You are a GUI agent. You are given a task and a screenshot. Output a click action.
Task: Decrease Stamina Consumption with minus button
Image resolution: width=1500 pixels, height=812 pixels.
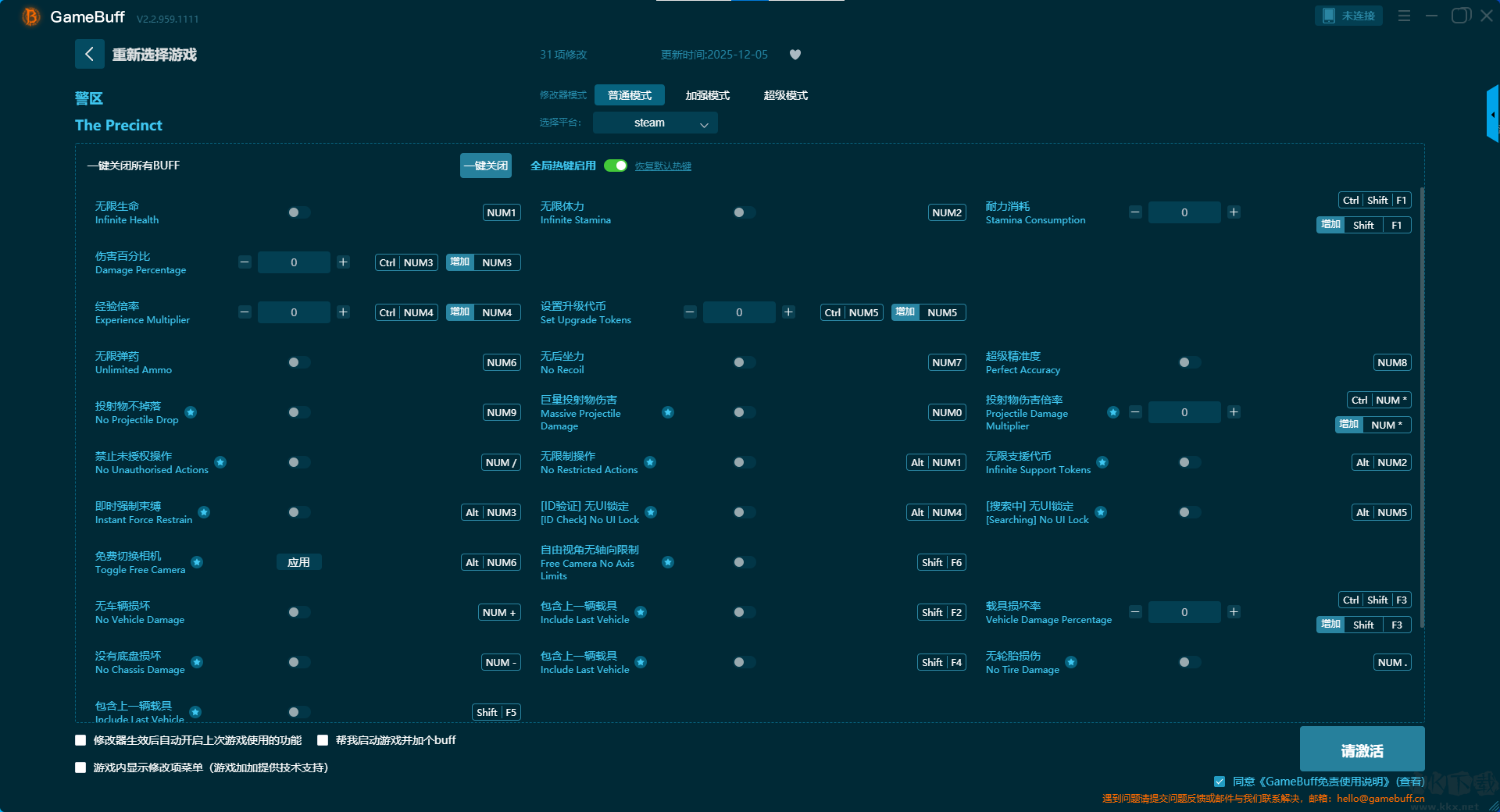[1135, 212]
